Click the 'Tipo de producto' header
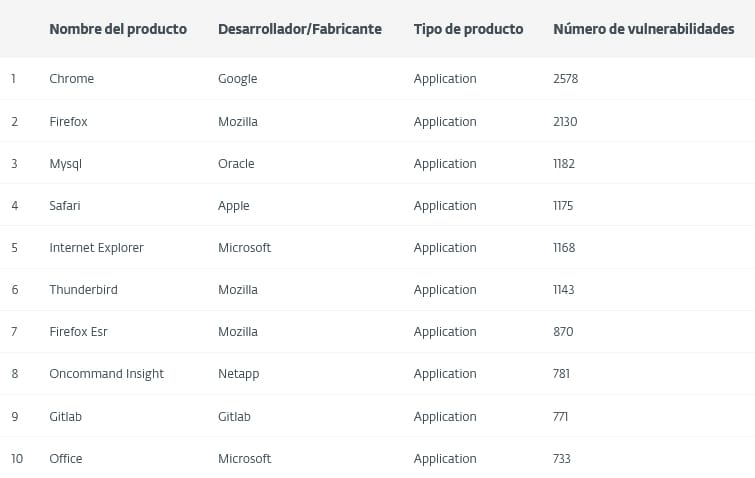Screen dimensions: 755x478 468,29
